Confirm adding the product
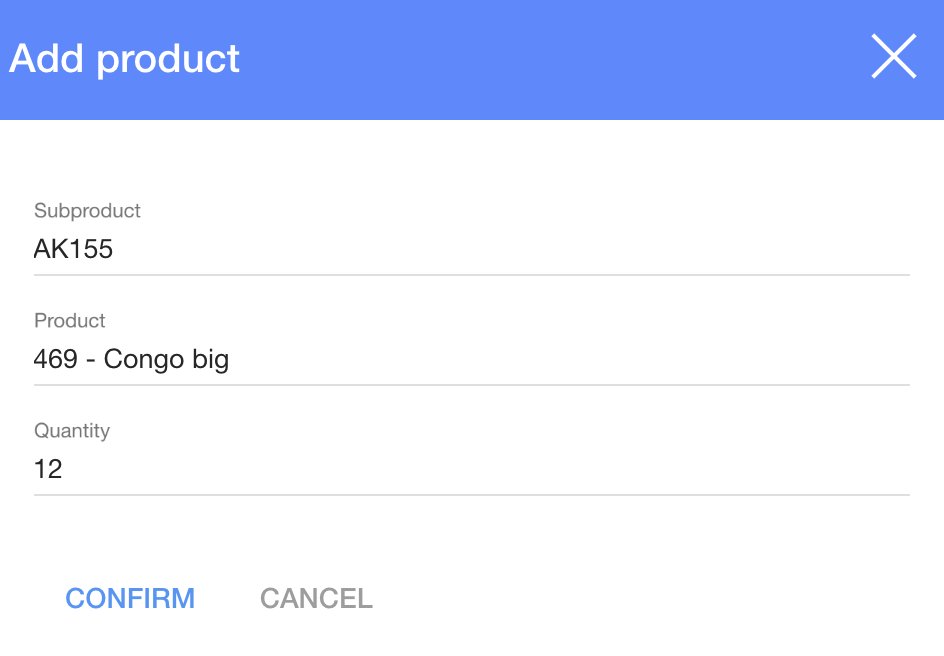Viewport: 944px width, 656px height. tap(130, 598)
